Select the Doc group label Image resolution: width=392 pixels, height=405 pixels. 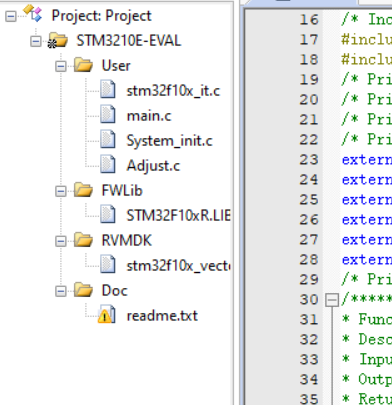pos(114,291)
